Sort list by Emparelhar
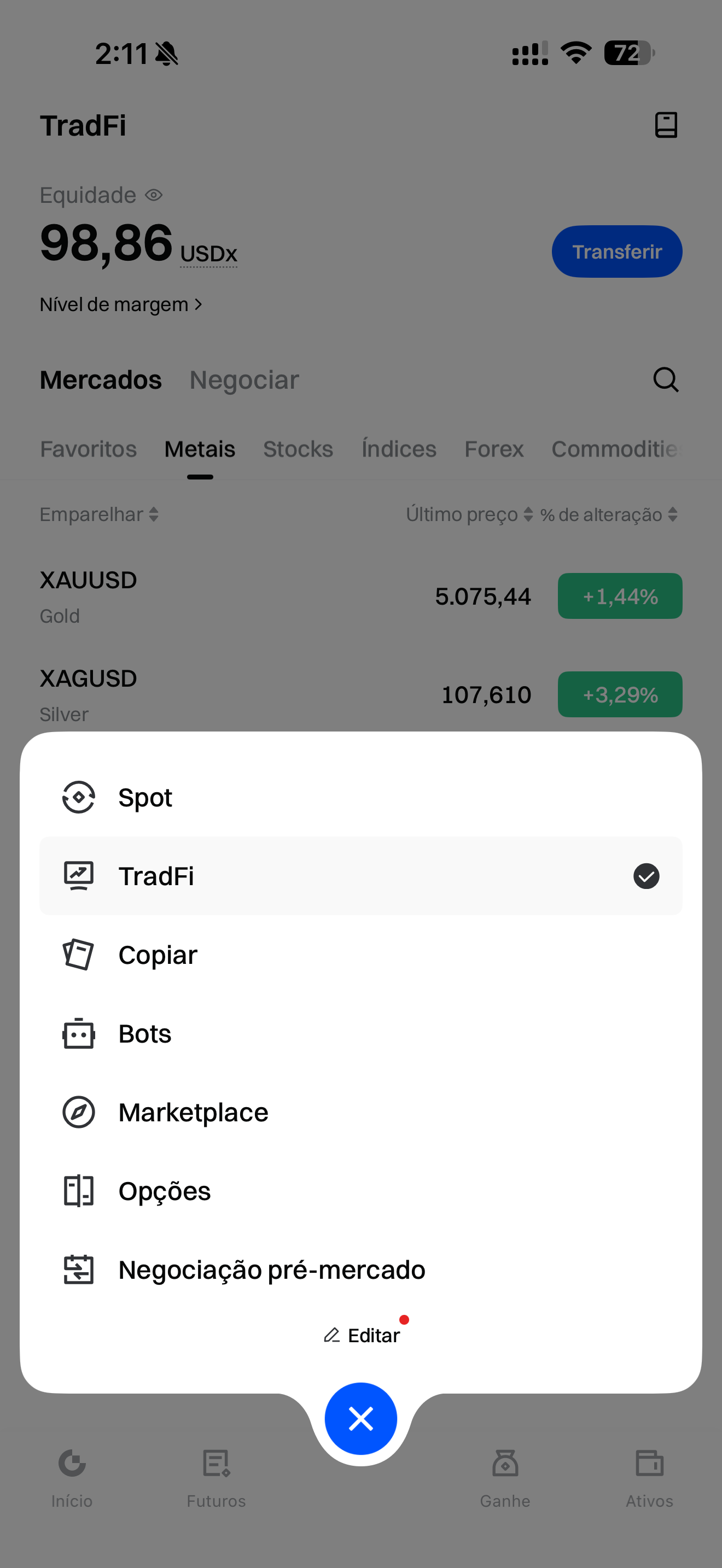The image size is (722, 1568). pyautogui.click(x=99, y=515)
